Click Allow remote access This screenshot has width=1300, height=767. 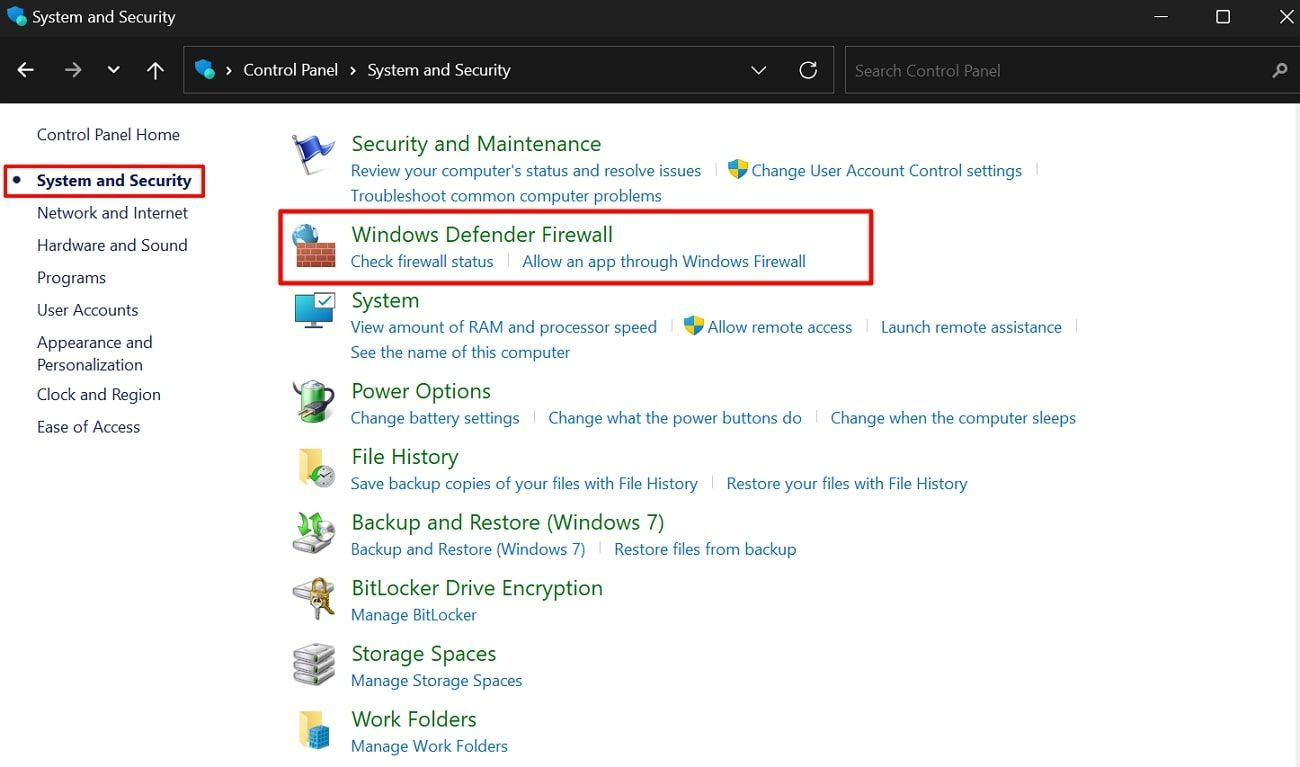tap(779, 327)
